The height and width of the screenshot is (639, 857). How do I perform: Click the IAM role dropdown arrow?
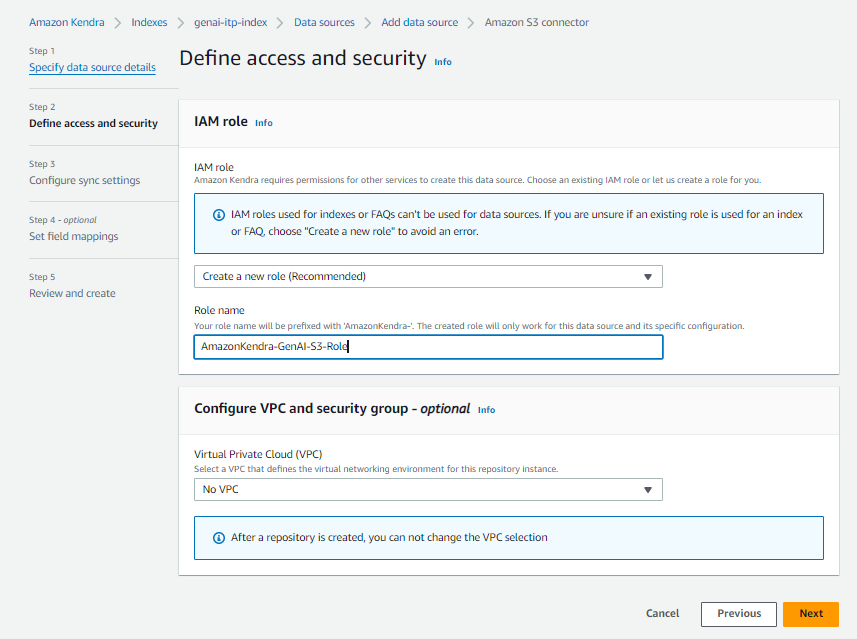point(647,277)
